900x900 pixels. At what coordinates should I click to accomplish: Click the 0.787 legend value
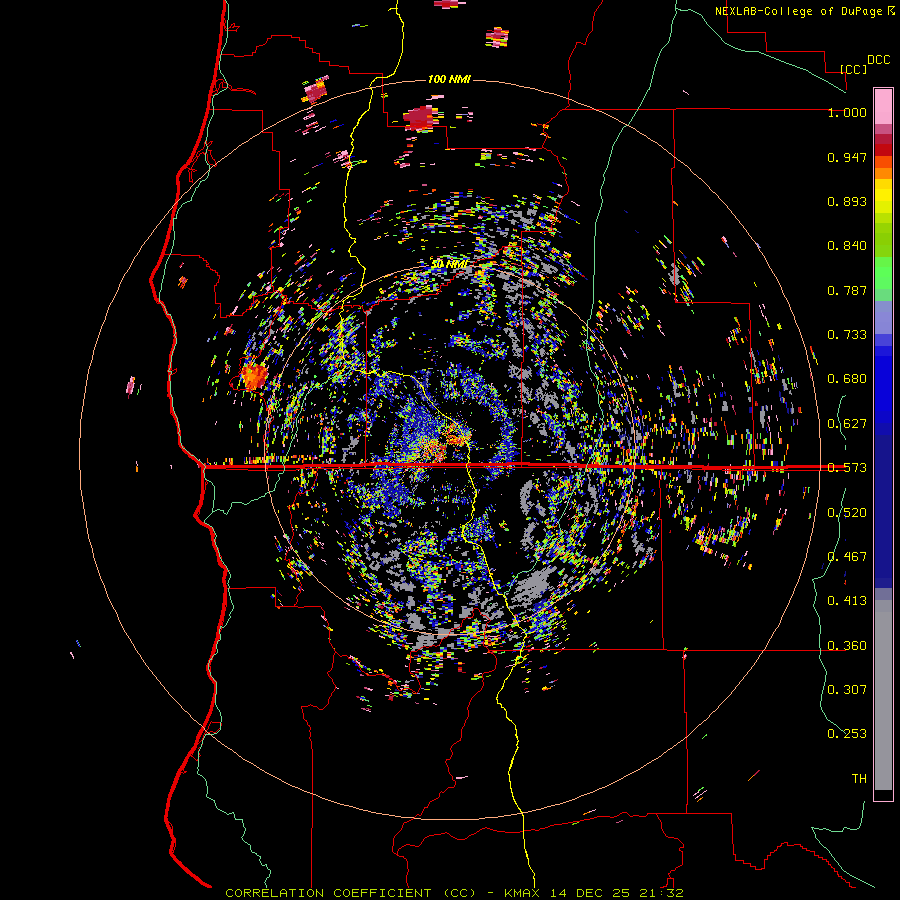point(847,290)
